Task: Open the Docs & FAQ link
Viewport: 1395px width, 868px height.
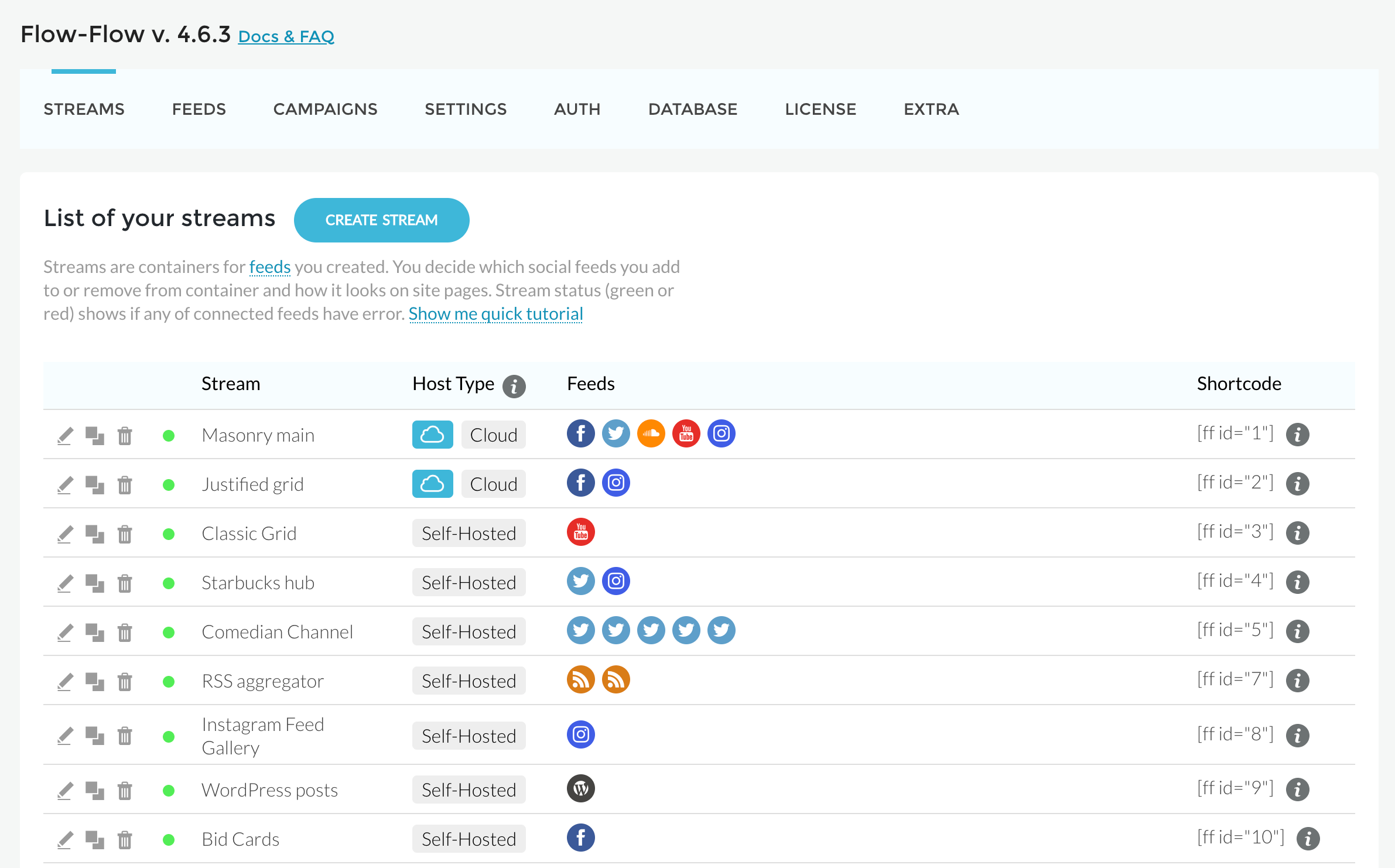Action: click(x=286, y=37)
